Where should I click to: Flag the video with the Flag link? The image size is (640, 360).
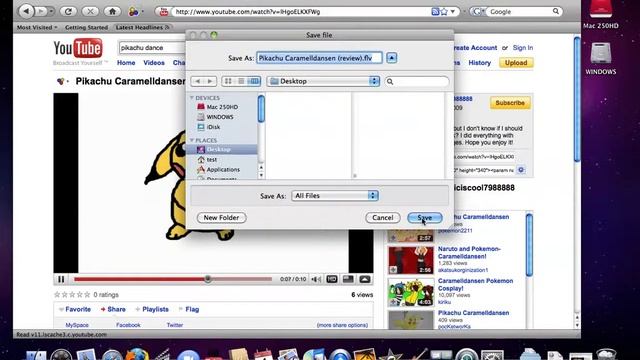pos(189,309)
